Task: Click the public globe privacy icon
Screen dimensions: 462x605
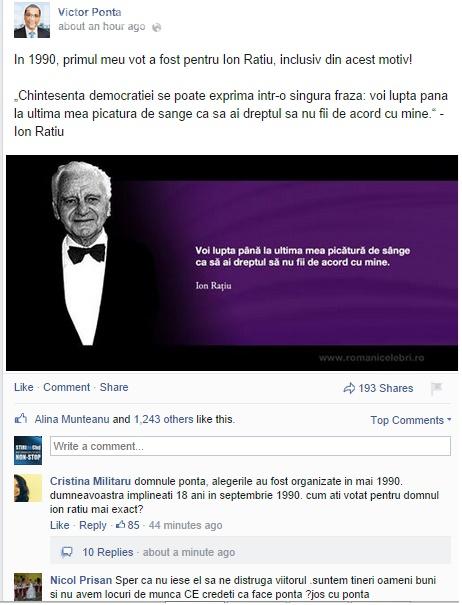Action: pyautogui.click(x=156, y=27)
